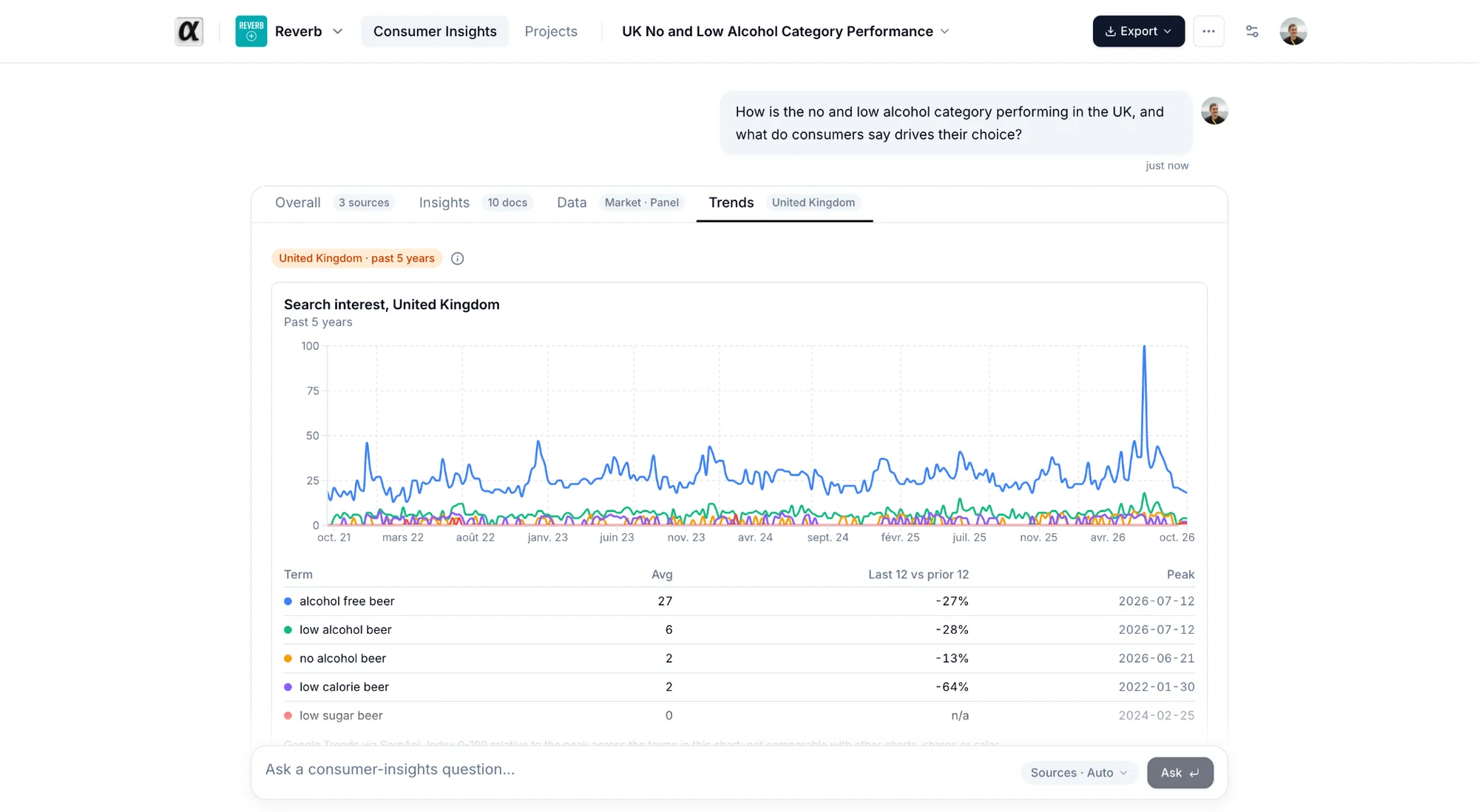Viewport: 1479px width, 812px height.
Task: Focus the consumer-insights question input
Action: (x=636, y=770)
